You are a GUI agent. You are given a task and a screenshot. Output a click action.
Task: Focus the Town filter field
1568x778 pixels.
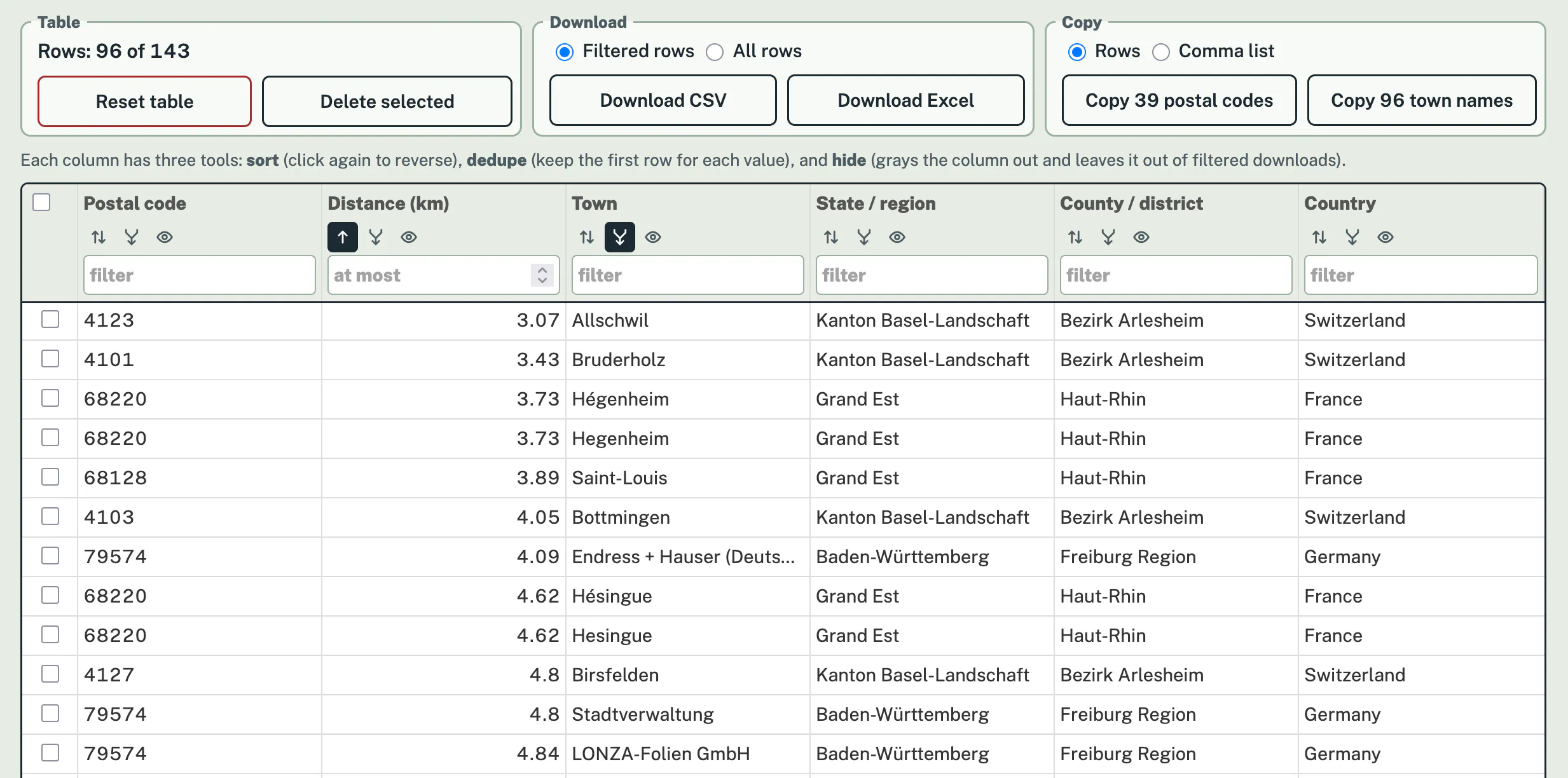[688, 275]
